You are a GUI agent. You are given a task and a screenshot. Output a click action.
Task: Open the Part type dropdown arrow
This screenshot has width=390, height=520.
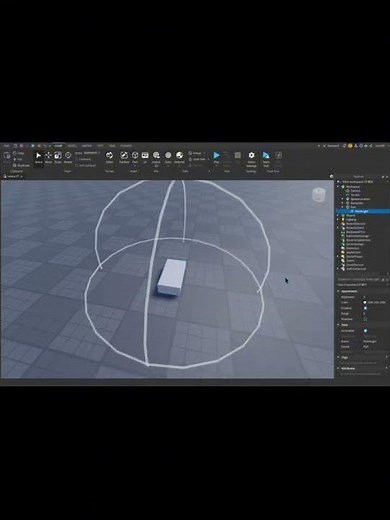point(135,166)
